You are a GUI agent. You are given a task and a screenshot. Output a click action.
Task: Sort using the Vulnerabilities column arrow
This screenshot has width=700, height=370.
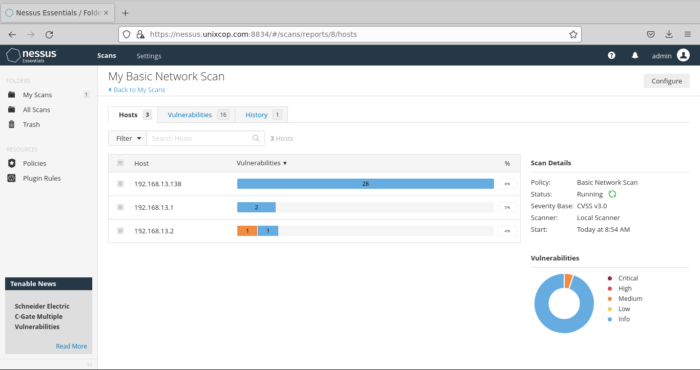click(285, 163)
